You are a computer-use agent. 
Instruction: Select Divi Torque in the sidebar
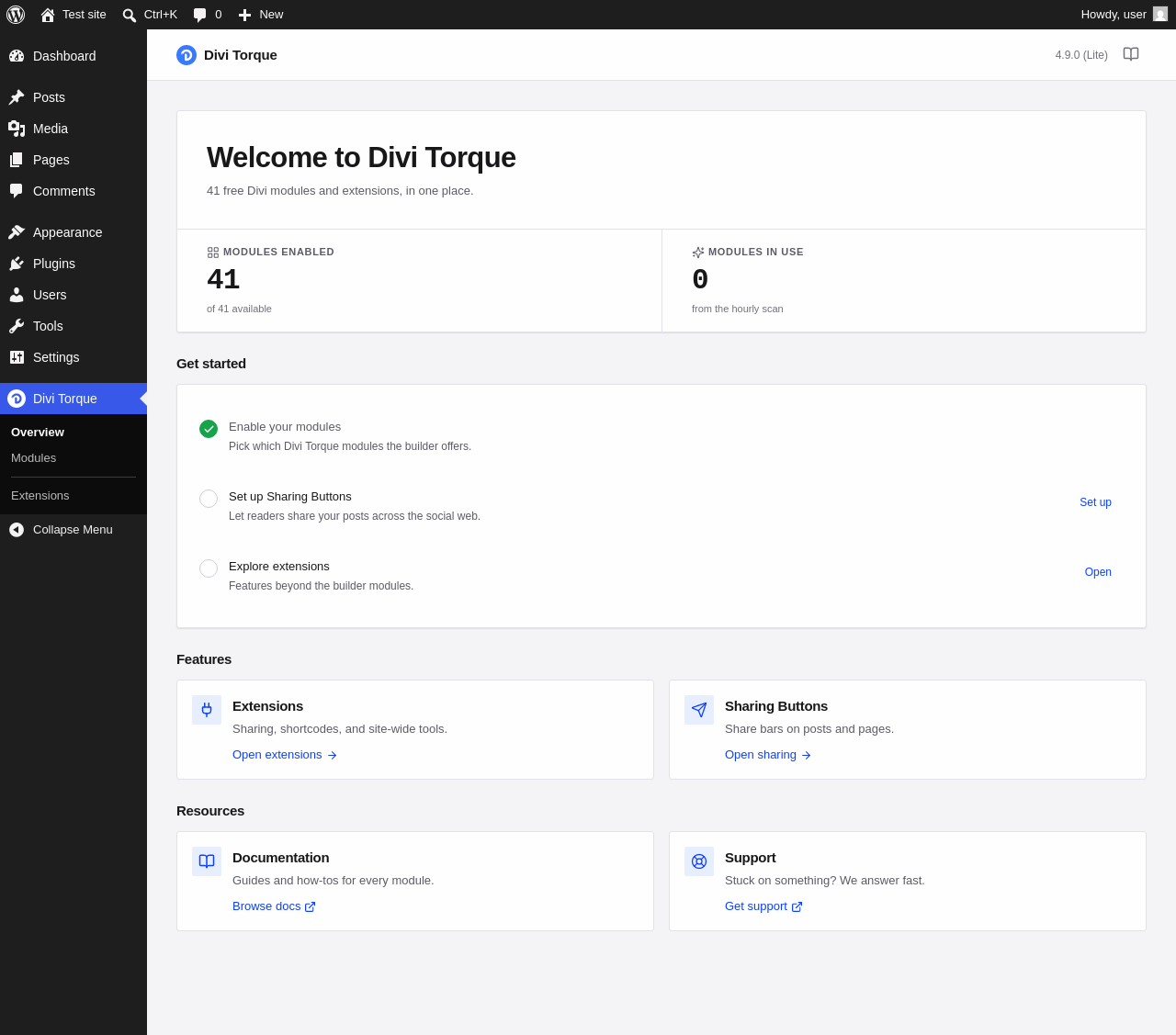pyautogui.click(x=73, y=399)
